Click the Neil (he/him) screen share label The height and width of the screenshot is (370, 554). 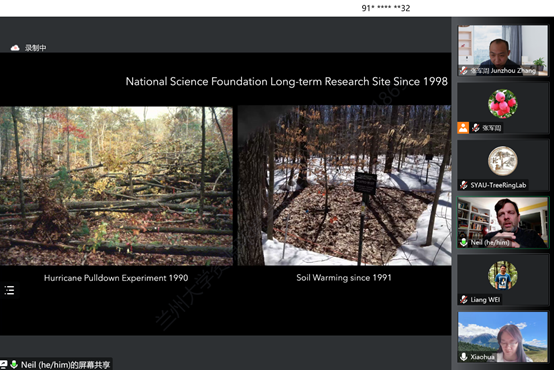tap(65, 364)
